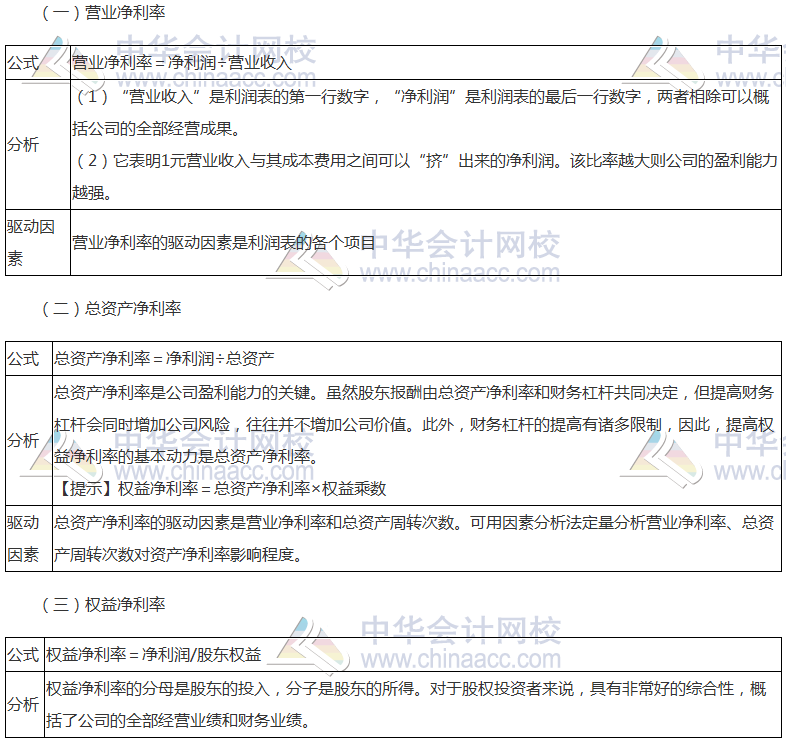The image size is (786, 744).
Task: Select the formula 营业净利率＝净利润÷营业收入
Action: click(181, 63)
